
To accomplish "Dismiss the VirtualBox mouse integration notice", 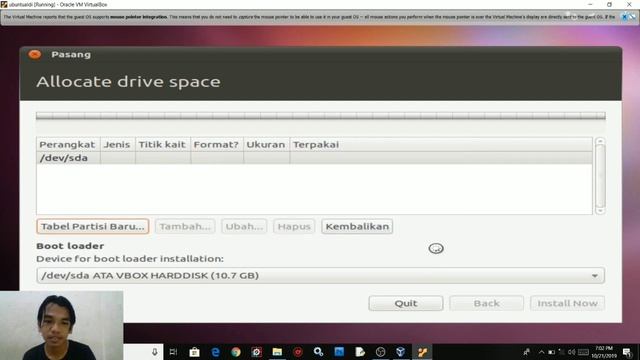I will click(624, 17).
